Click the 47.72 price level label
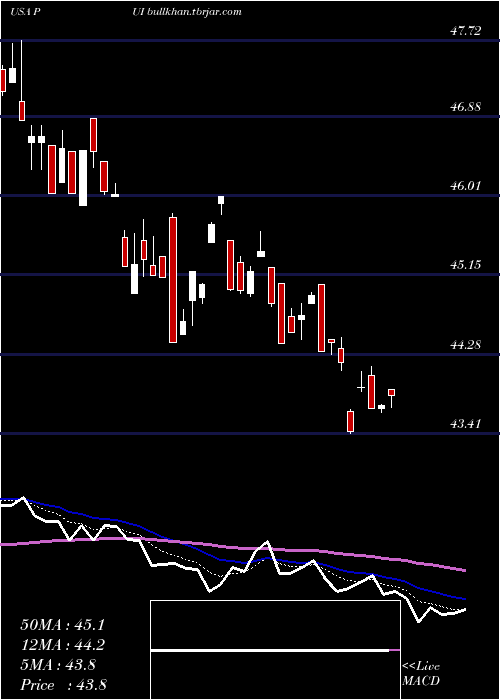This screenshot has height=700, width=500. [467, 31]
